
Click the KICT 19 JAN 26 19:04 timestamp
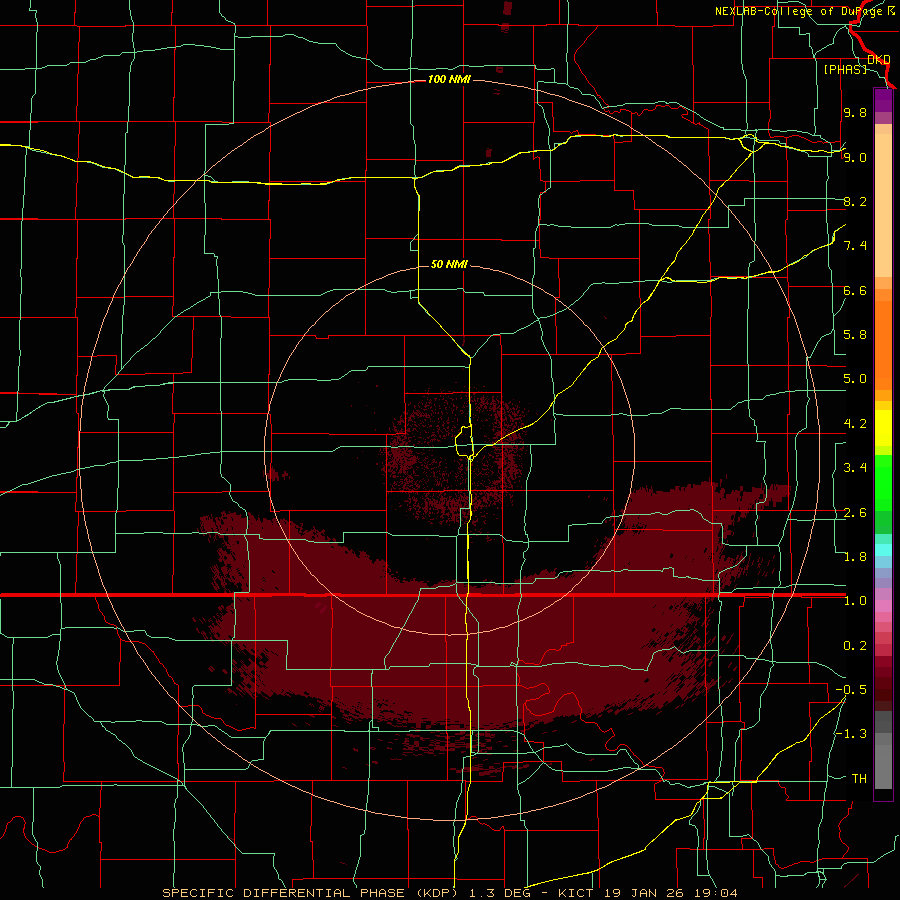tap(647, 893)
